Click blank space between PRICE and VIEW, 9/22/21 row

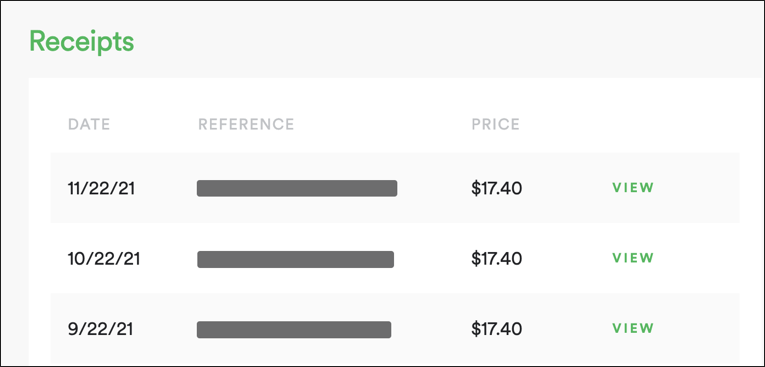tap(567, 329)
